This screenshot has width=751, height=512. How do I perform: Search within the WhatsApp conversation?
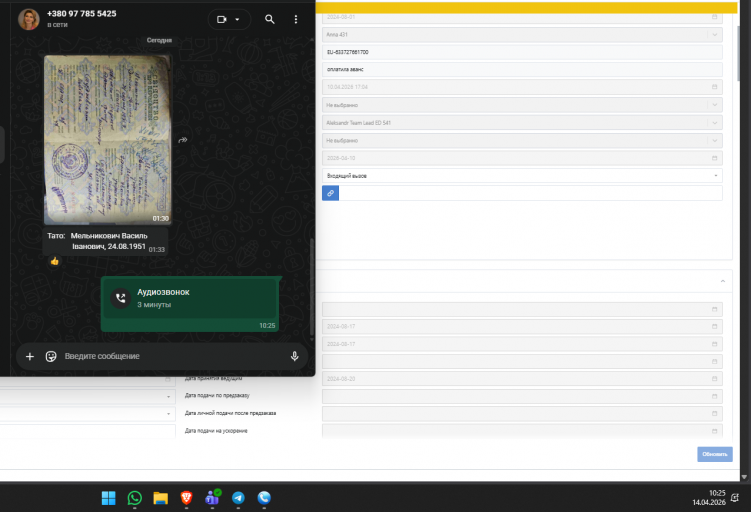(x=270, y=19)
